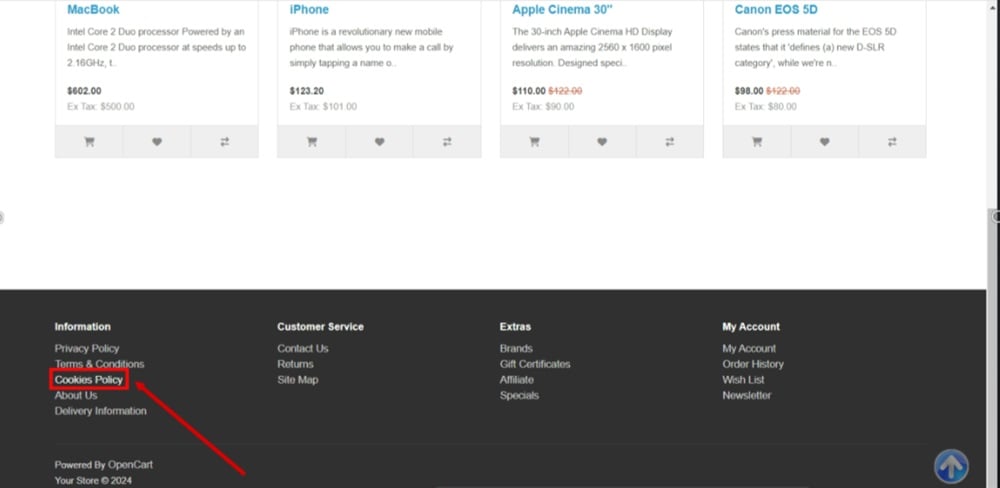
Task: Select iPhone Ex Tax: $101.00 text
Action: point(323,107)
